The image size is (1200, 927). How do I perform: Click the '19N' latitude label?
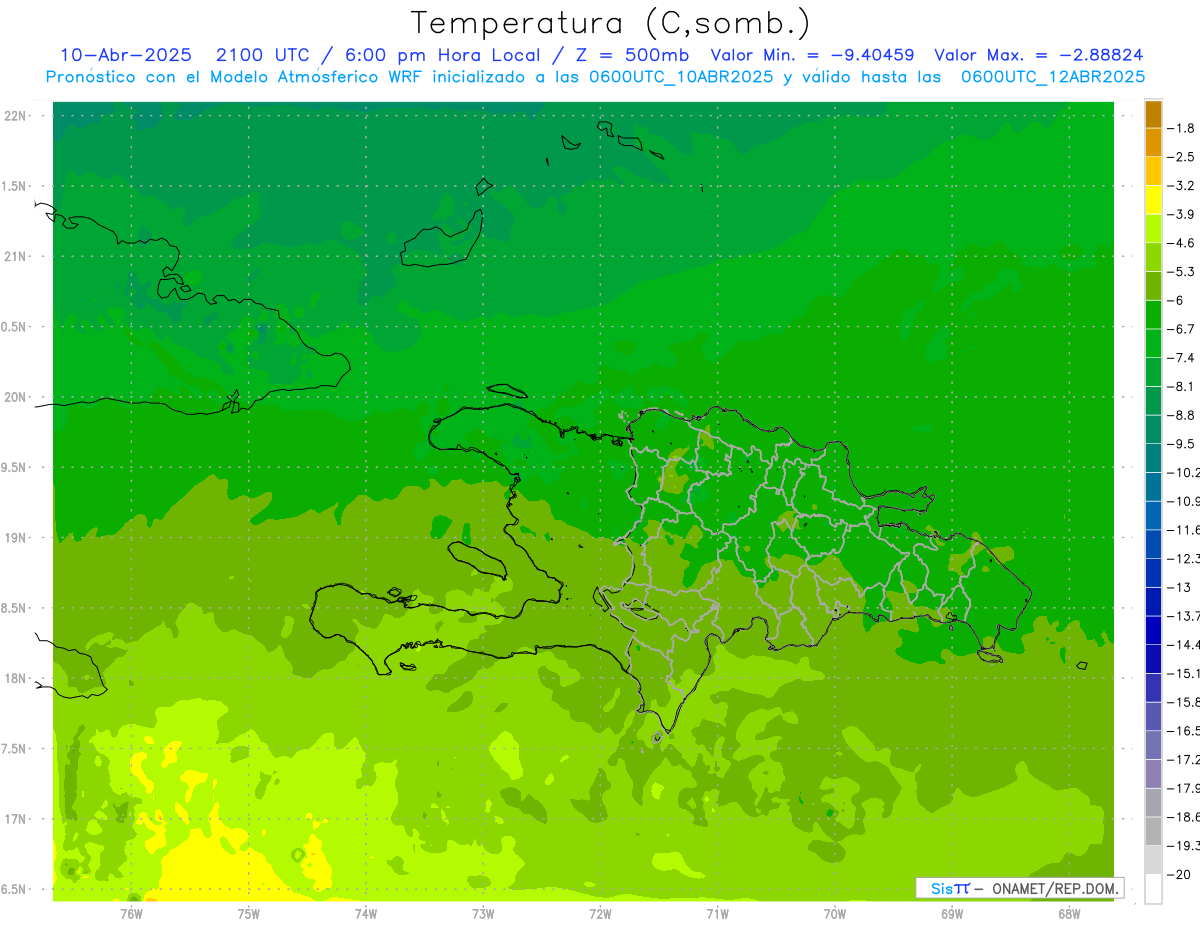point(17,538)
